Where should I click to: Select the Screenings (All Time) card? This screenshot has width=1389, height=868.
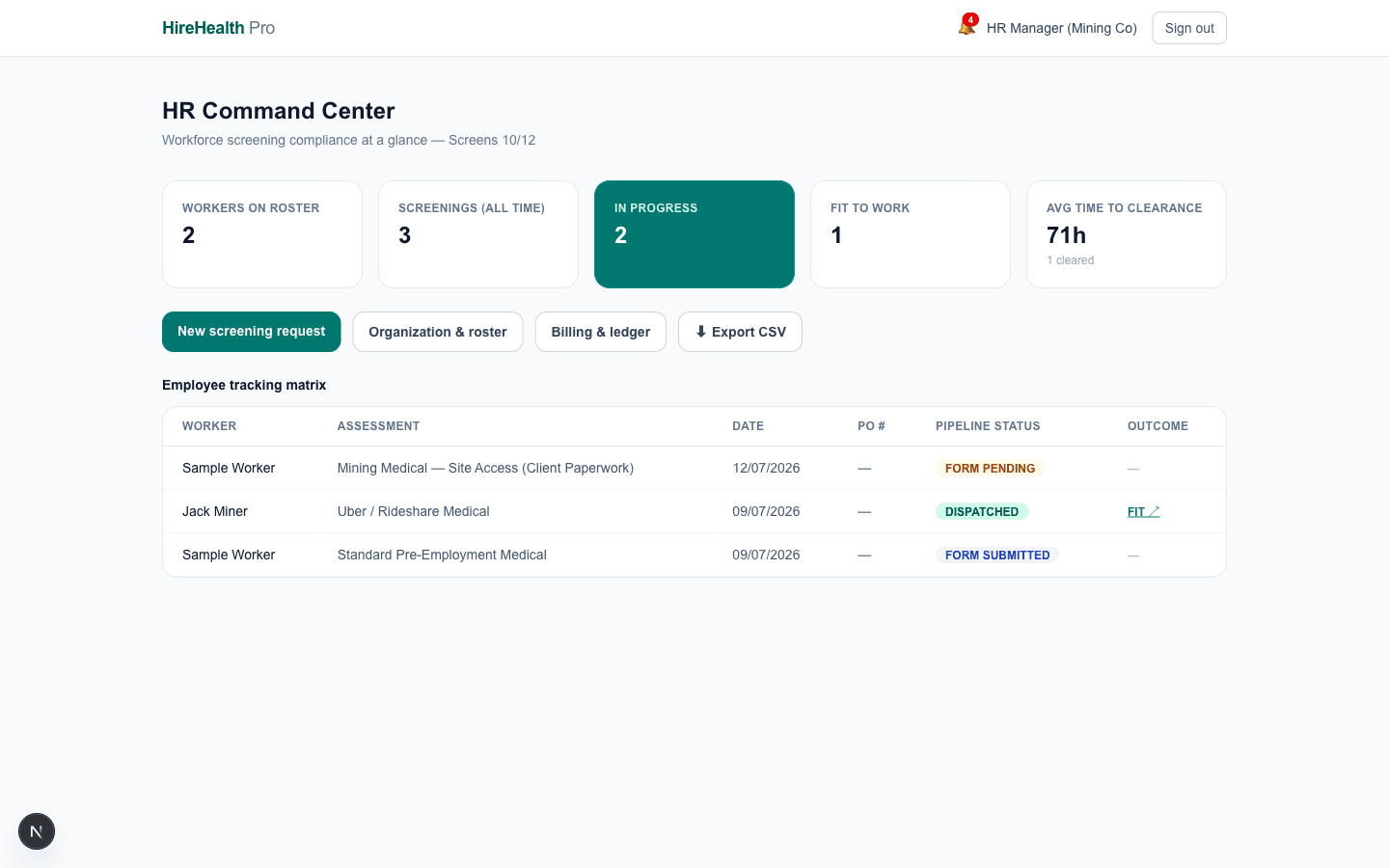tap(478, 234)
